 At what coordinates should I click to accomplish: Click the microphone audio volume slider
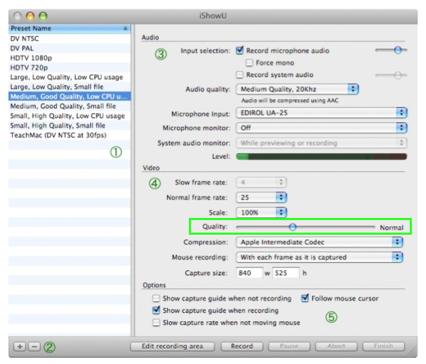(391, 50)
